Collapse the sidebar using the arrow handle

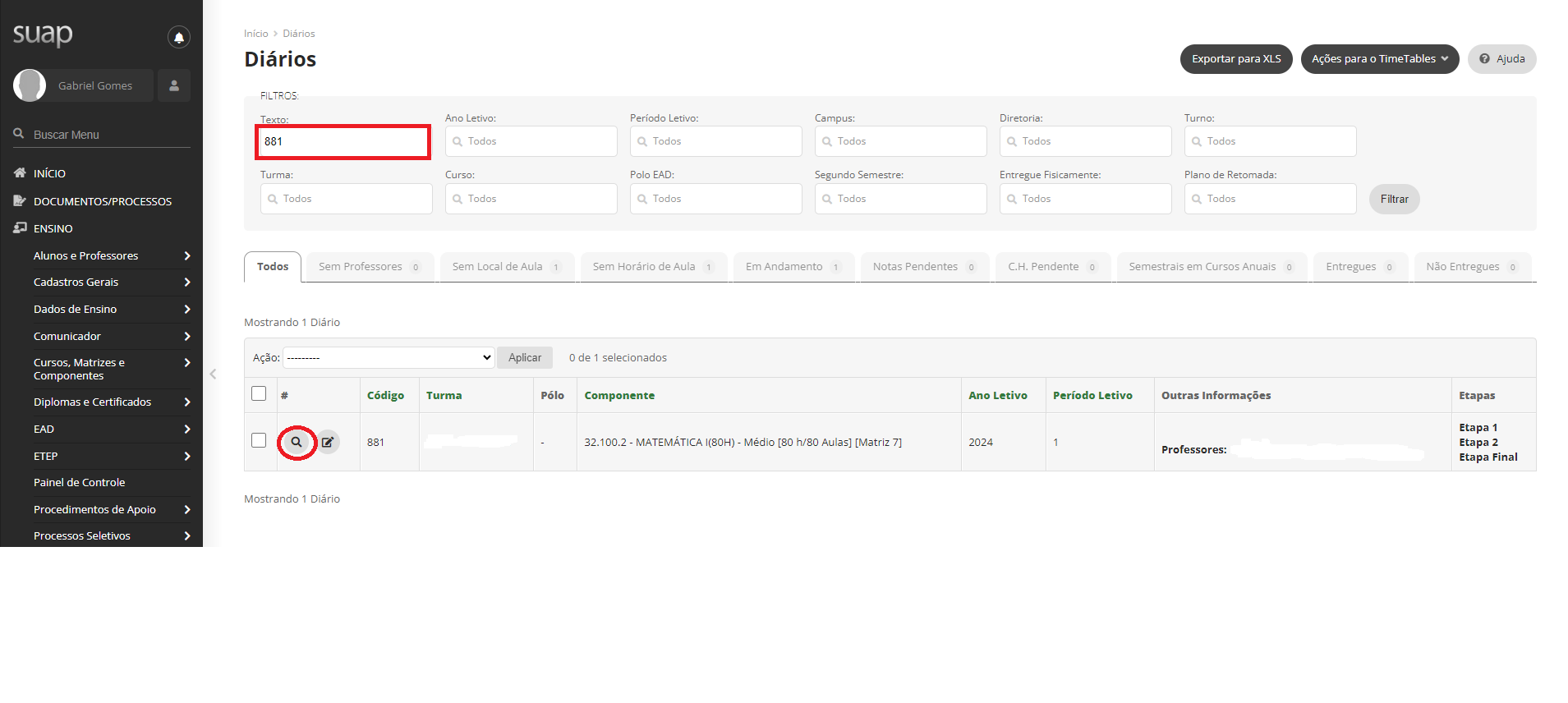(x=213, y=374)
